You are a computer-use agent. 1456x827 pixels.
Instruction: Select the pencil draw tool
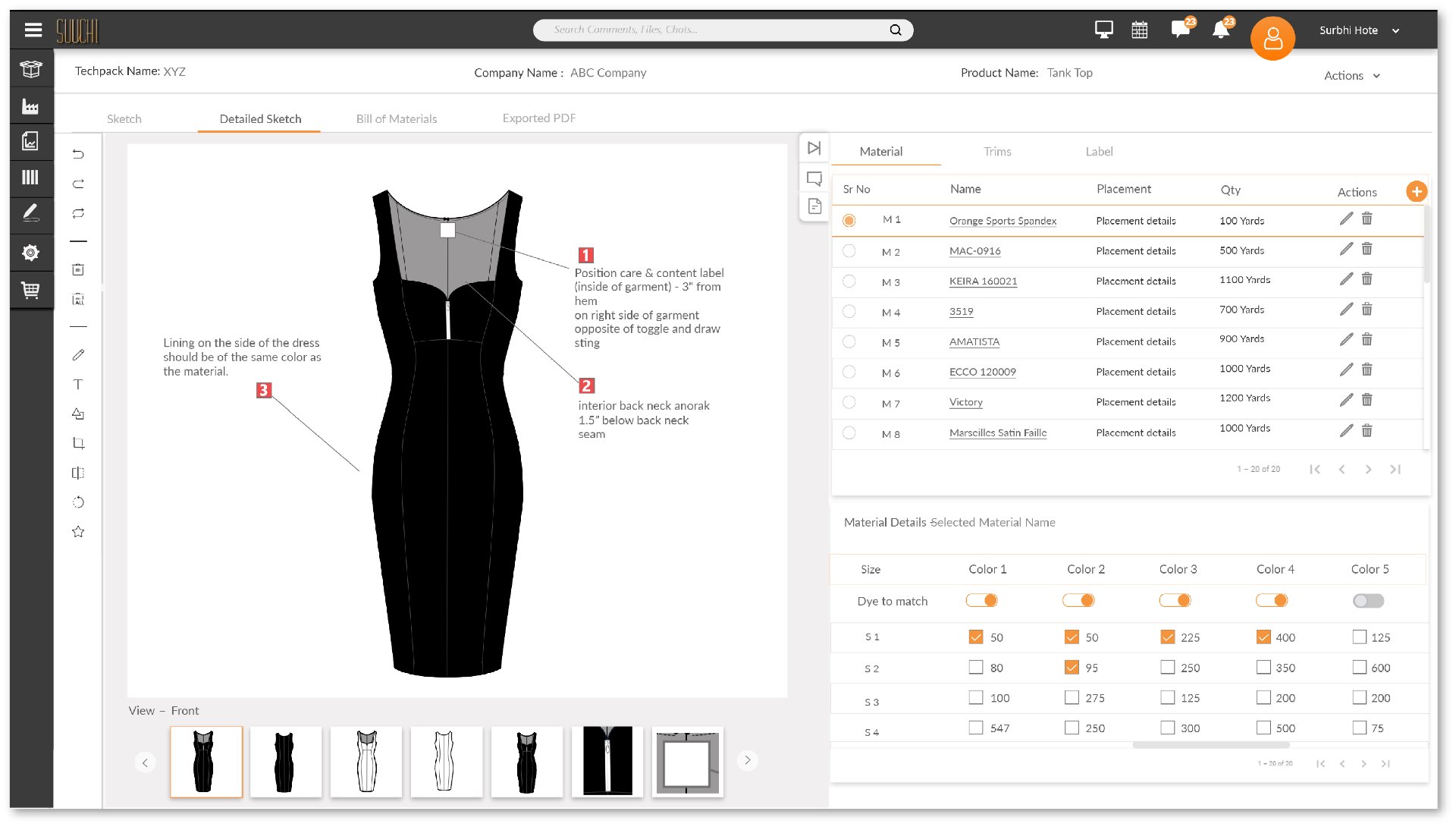pyautogui.click(x=78, y=355)
